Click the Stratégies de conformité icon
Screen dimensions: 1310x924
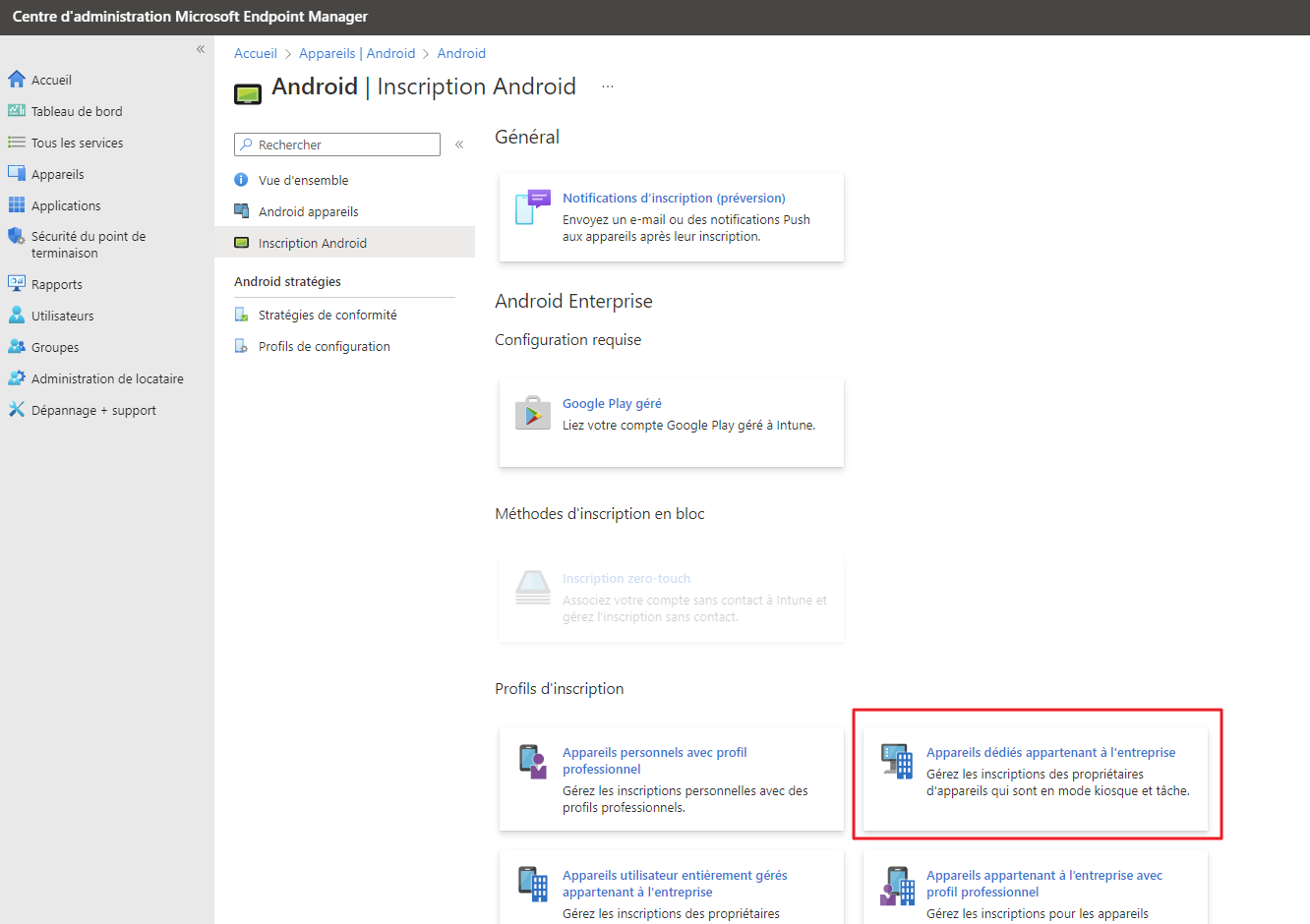pos(241,315)
